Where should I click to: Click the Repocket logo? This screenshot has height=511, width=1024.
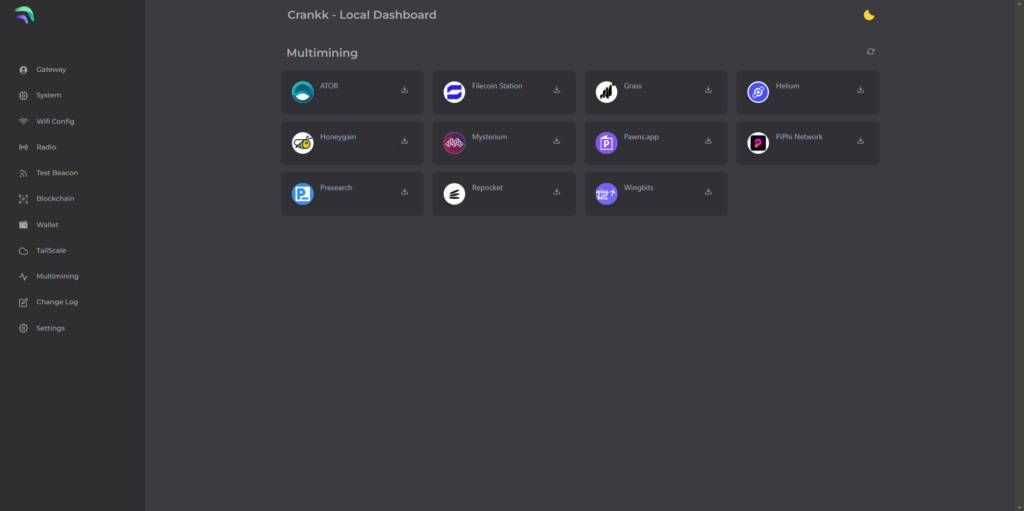point(454,194)
